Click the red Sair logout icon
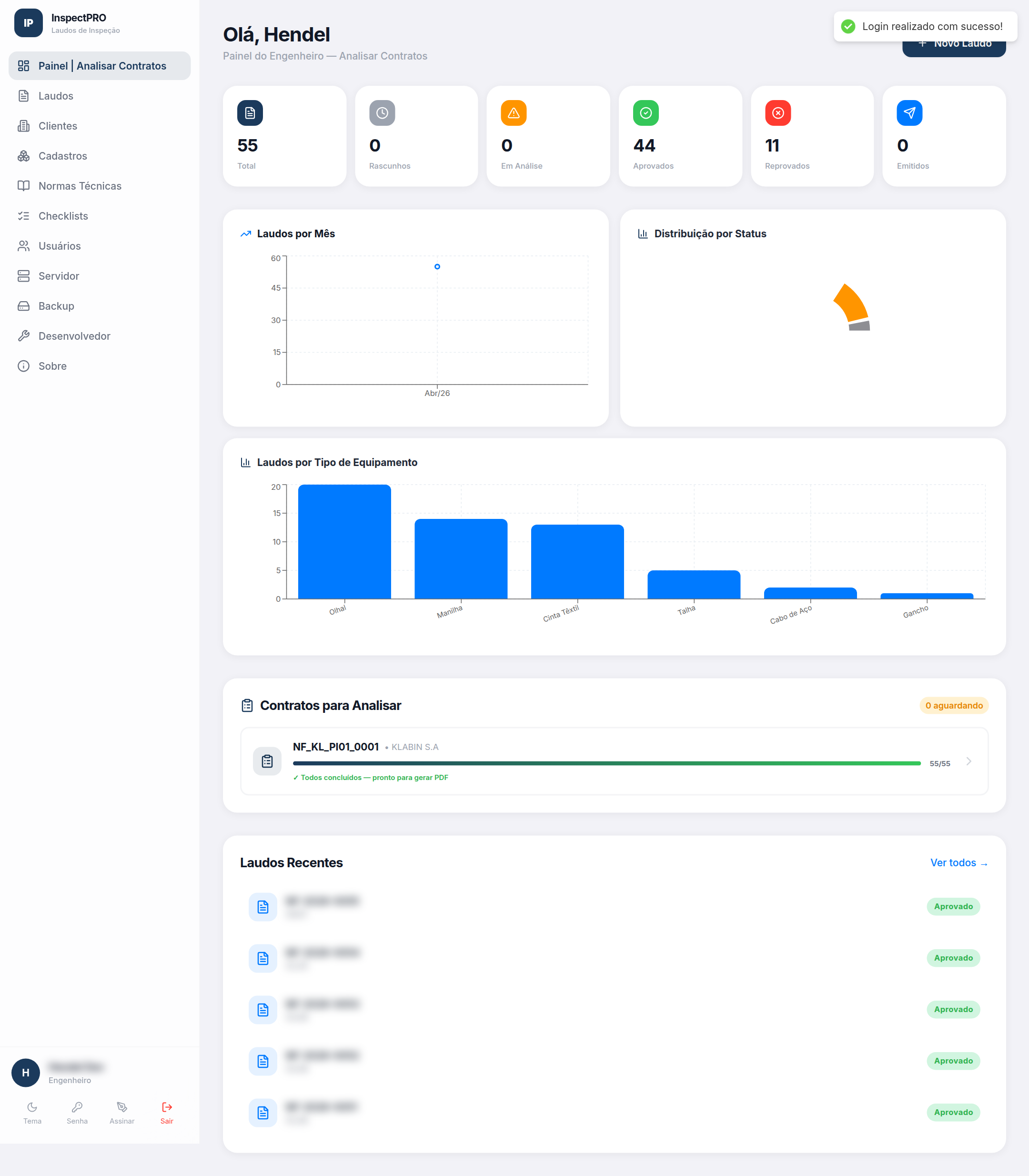This screenshot has width=1029, height=1176. (166, 1106)
